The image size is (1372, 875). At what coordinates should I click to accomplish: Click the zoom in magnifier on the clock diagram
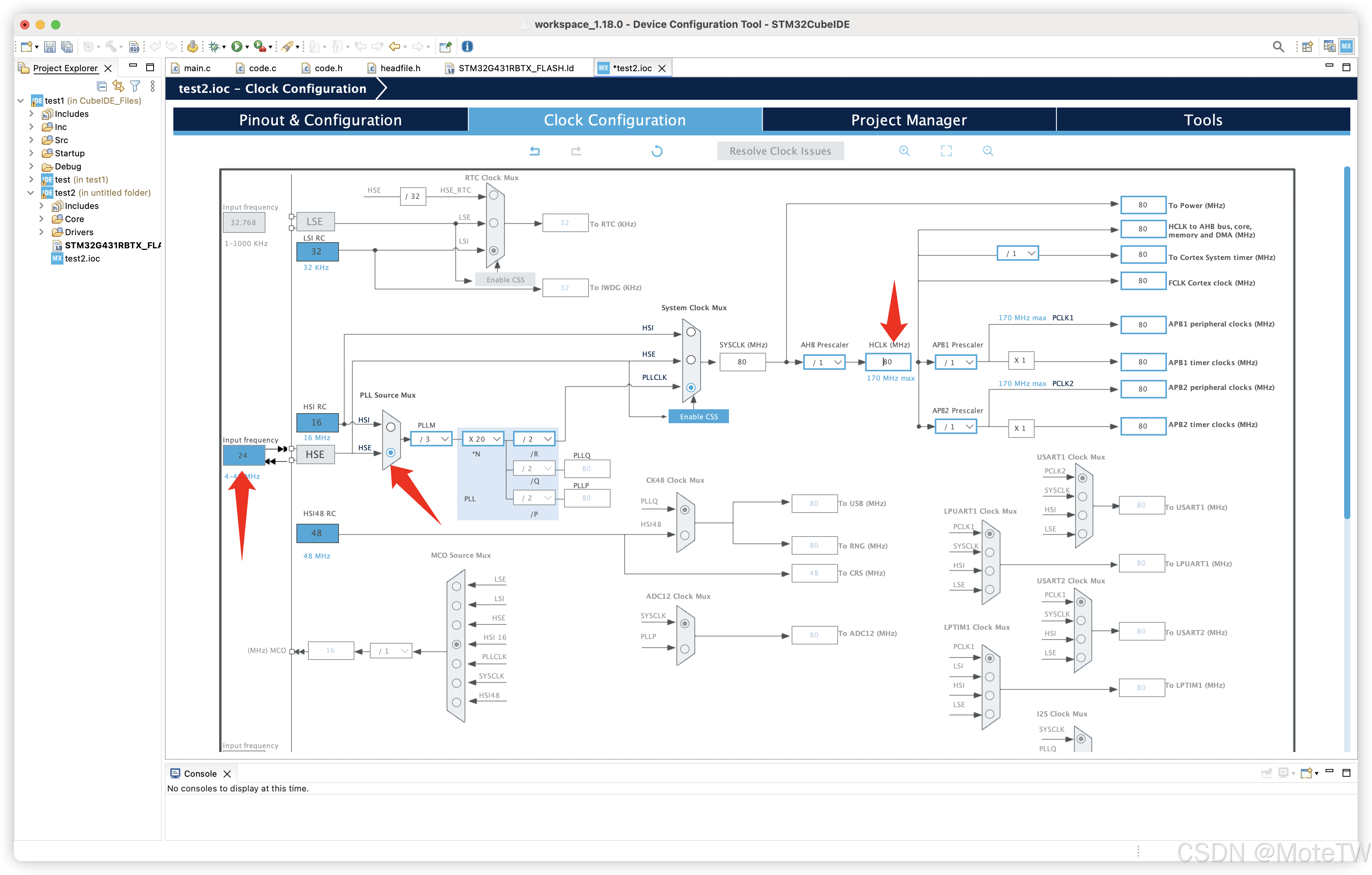tap(904, 151)
